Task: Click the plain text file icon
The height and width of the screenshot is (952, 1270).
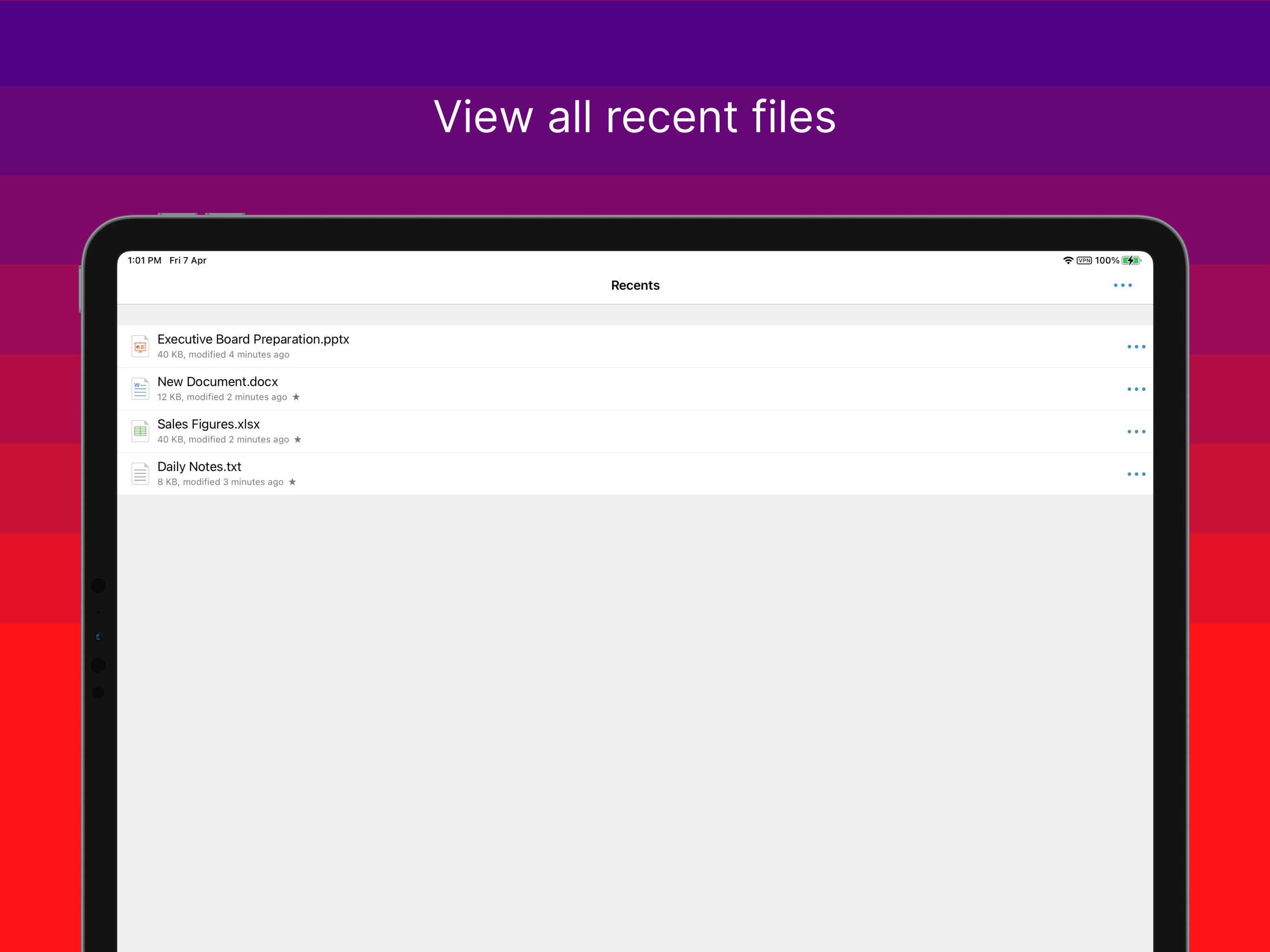Action: [140, 474]
